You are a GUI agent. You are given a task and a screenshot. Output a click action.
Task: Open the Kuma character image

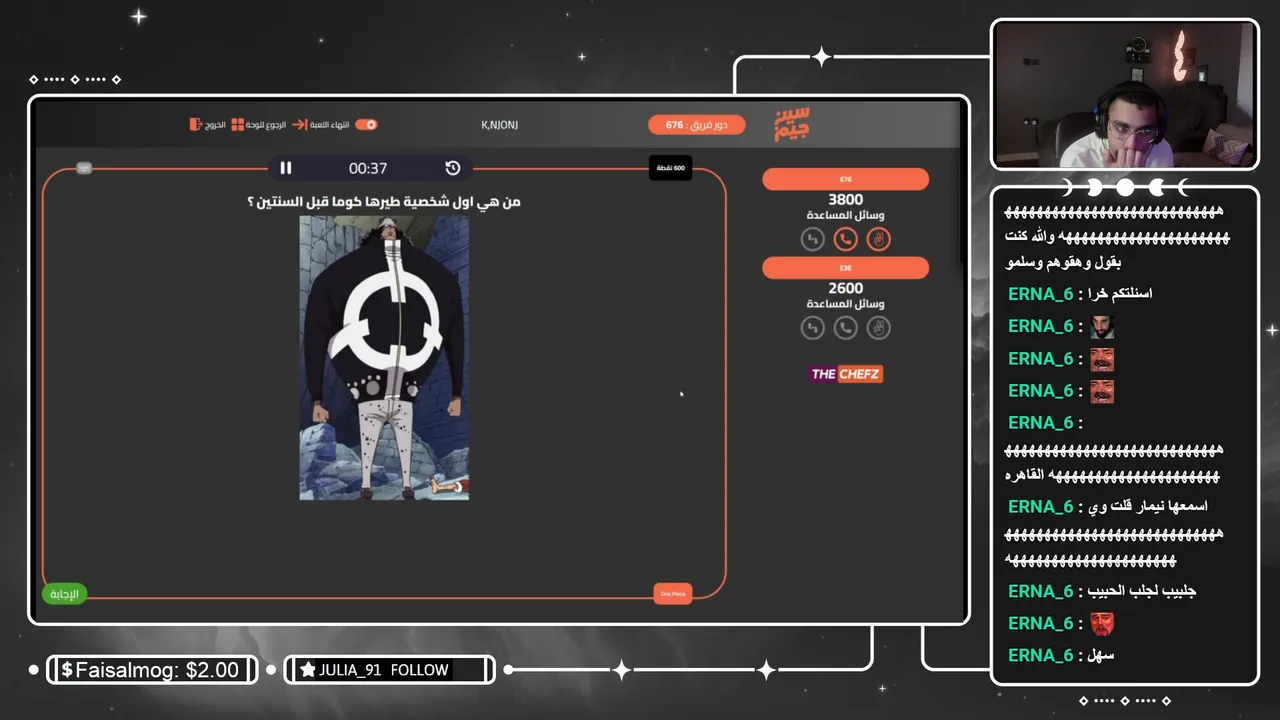(x=384, y=358)
